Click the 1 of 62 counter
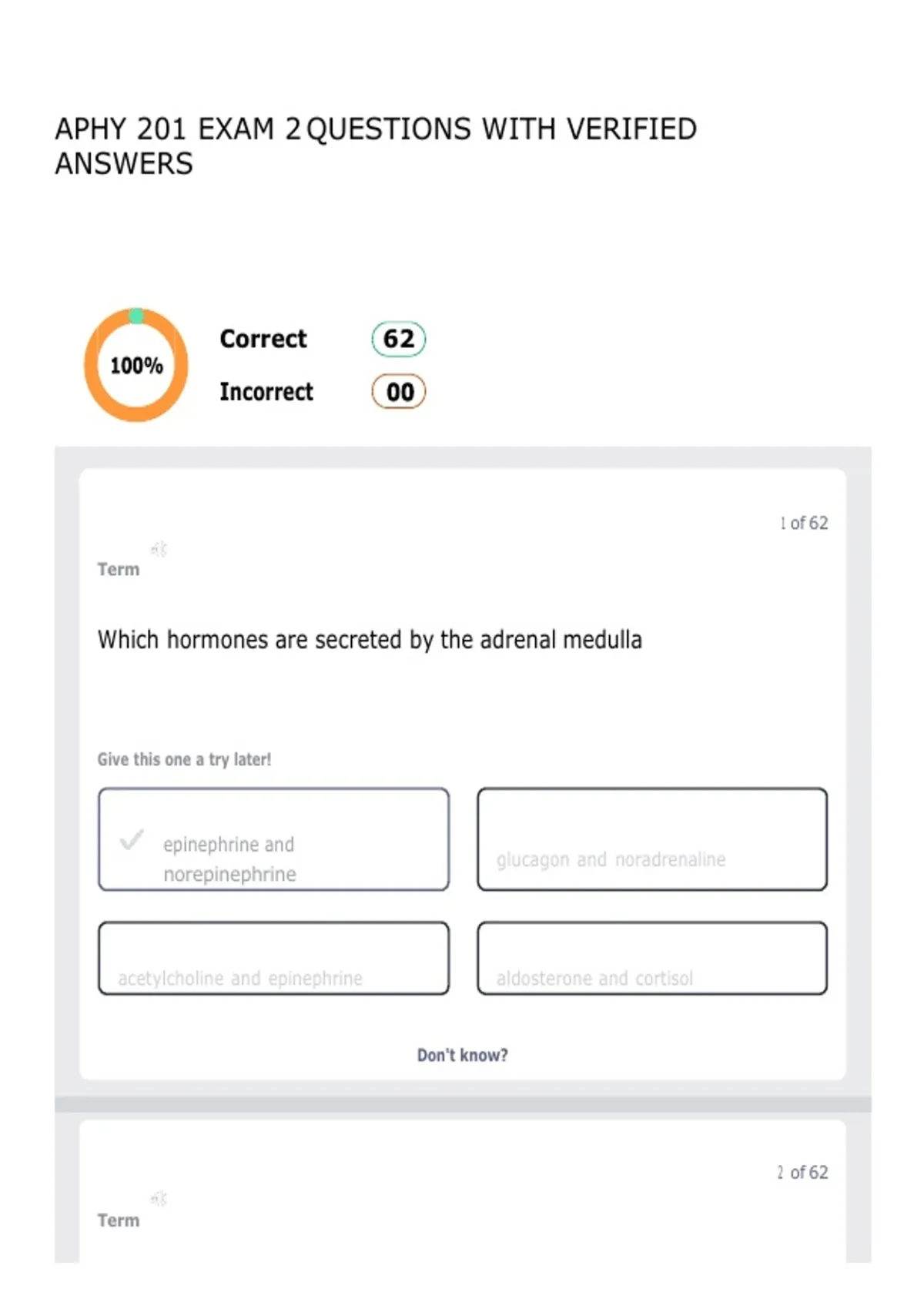 [x=804, y=523]
